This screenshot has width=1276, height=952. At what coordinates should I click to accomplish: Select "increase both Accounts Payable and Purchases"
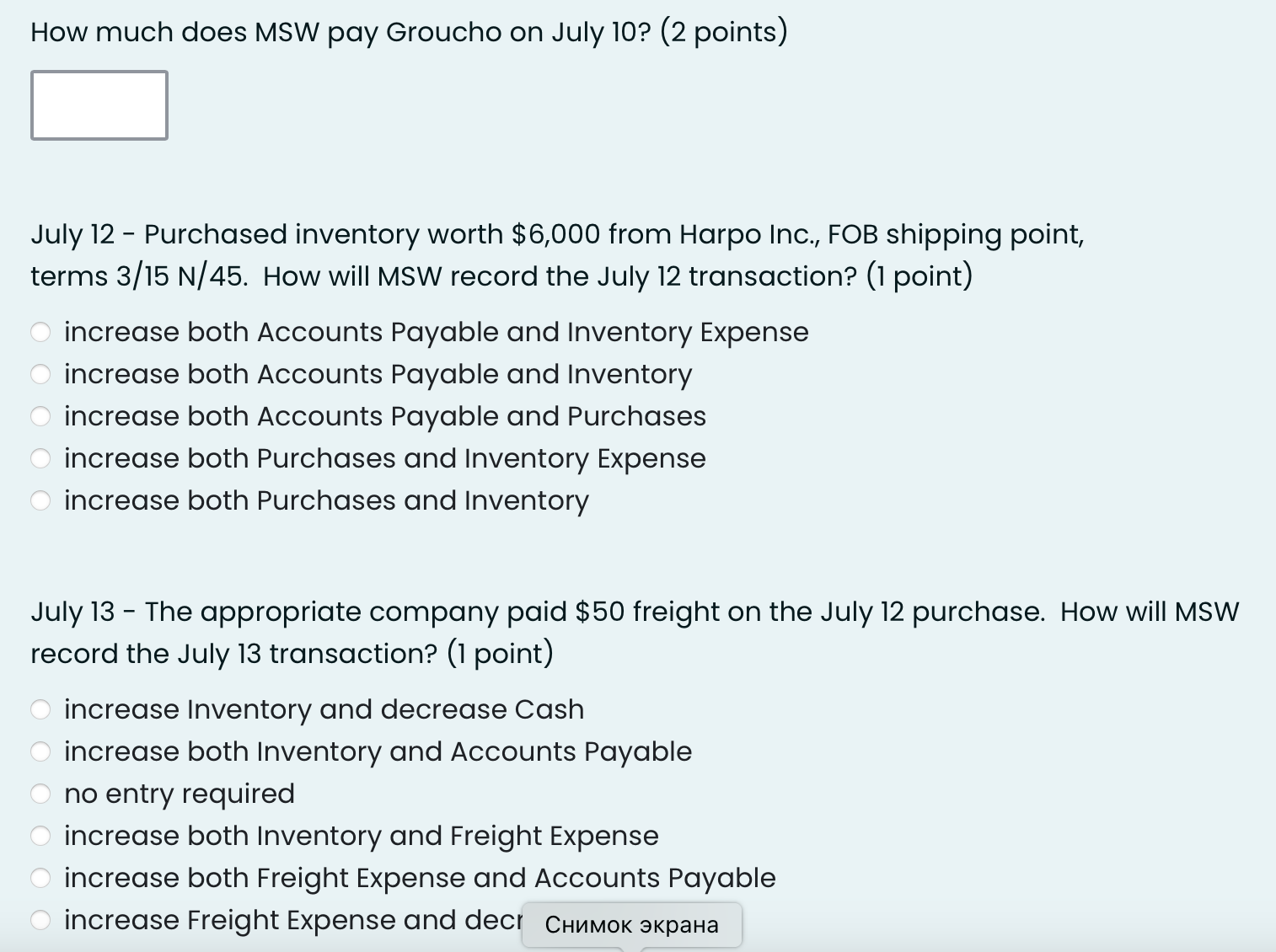[x=40, y=415]
